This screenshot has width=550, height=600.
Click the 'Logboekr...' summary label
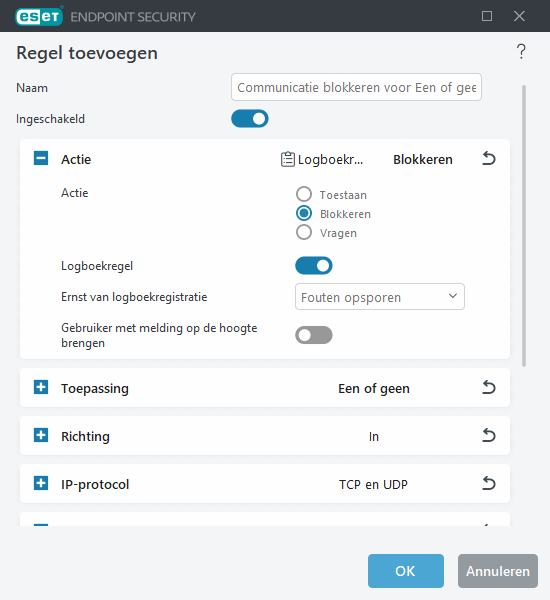[330, 160]
